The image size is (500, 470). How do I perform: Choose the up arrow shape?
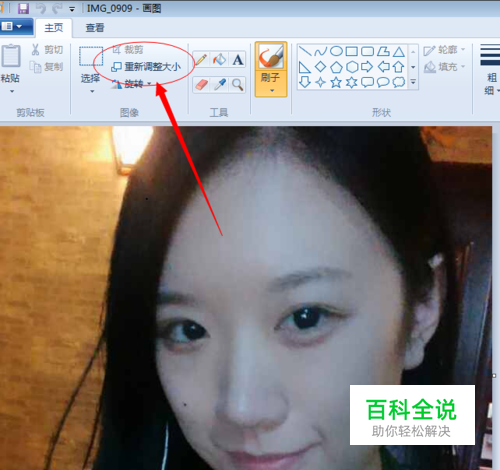point(399,67)
